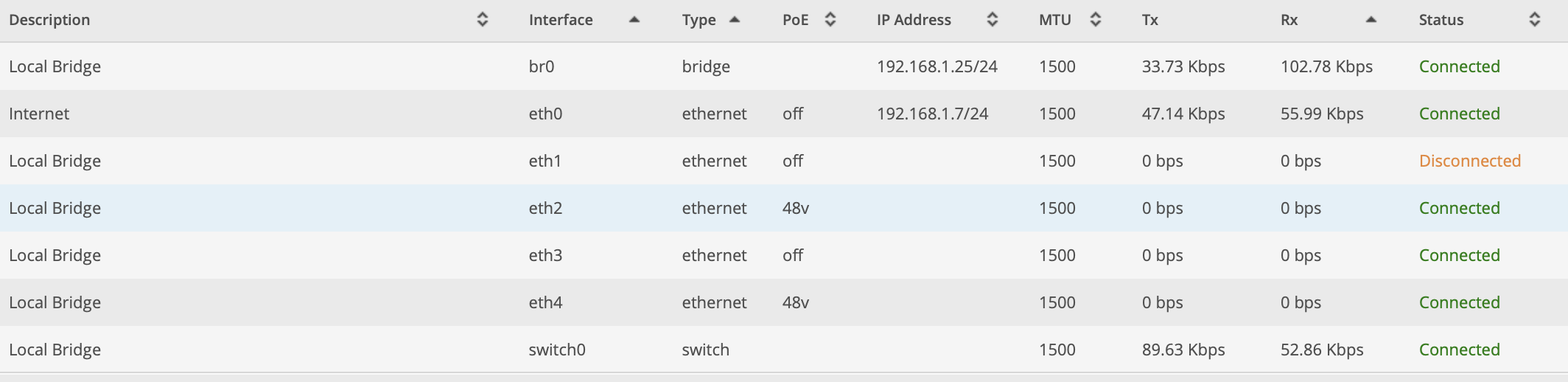Image resolution: width=1568 pixels, height=382 pixels.
Task: Click the Interface column sort arrow
Action: coord(634,20)
